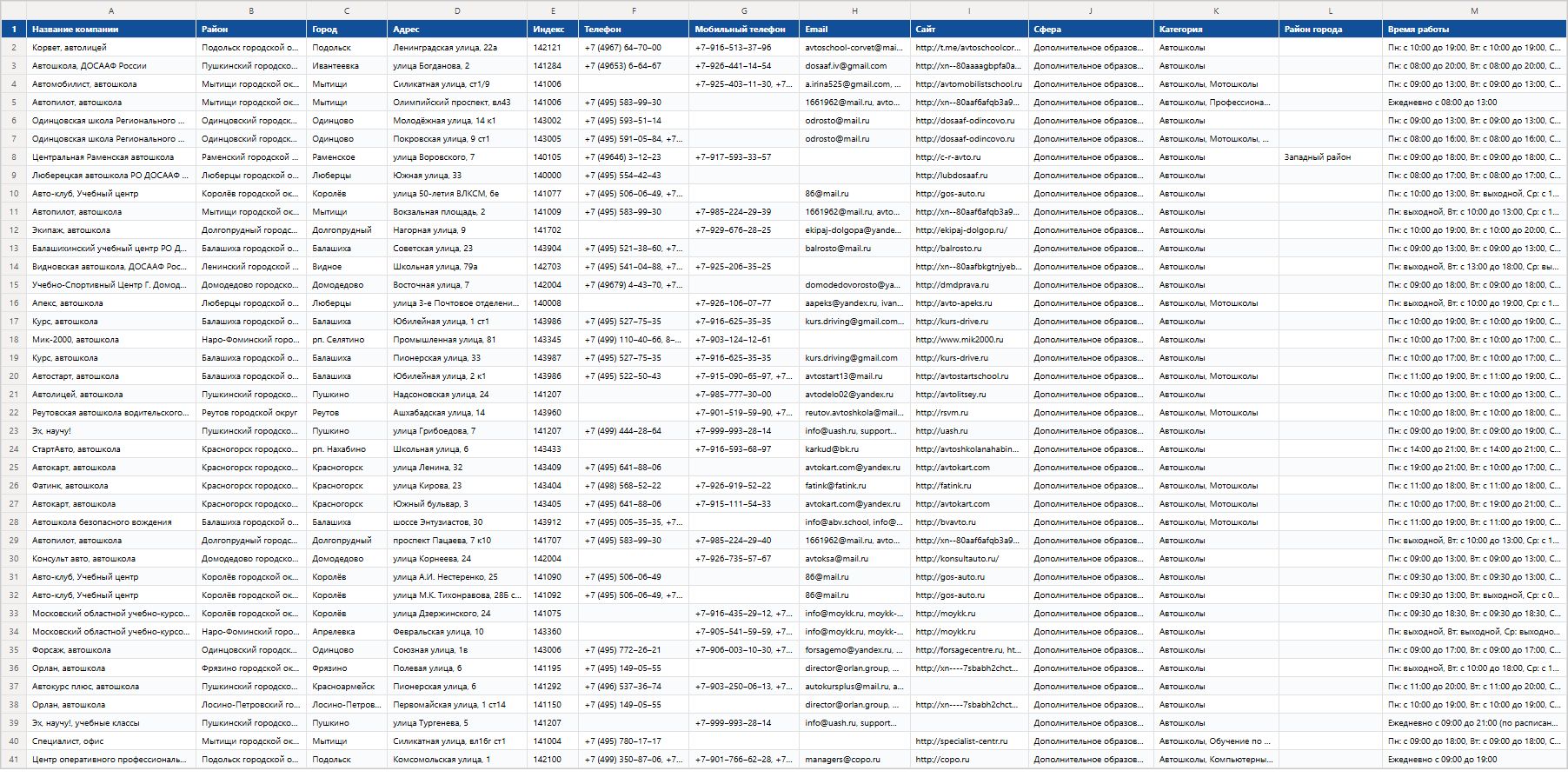
Task: Select the 'Центральная Раменская автошкола' cell
Action: coord(111,156)
